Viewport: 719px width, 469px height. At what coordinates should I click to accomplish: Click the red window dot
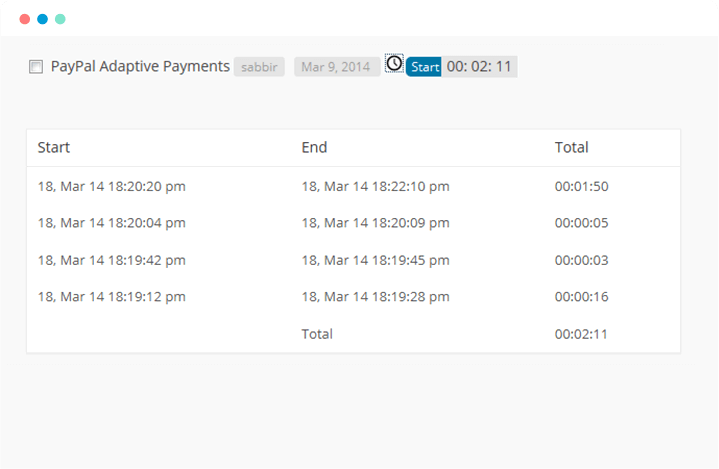[25, 19]
